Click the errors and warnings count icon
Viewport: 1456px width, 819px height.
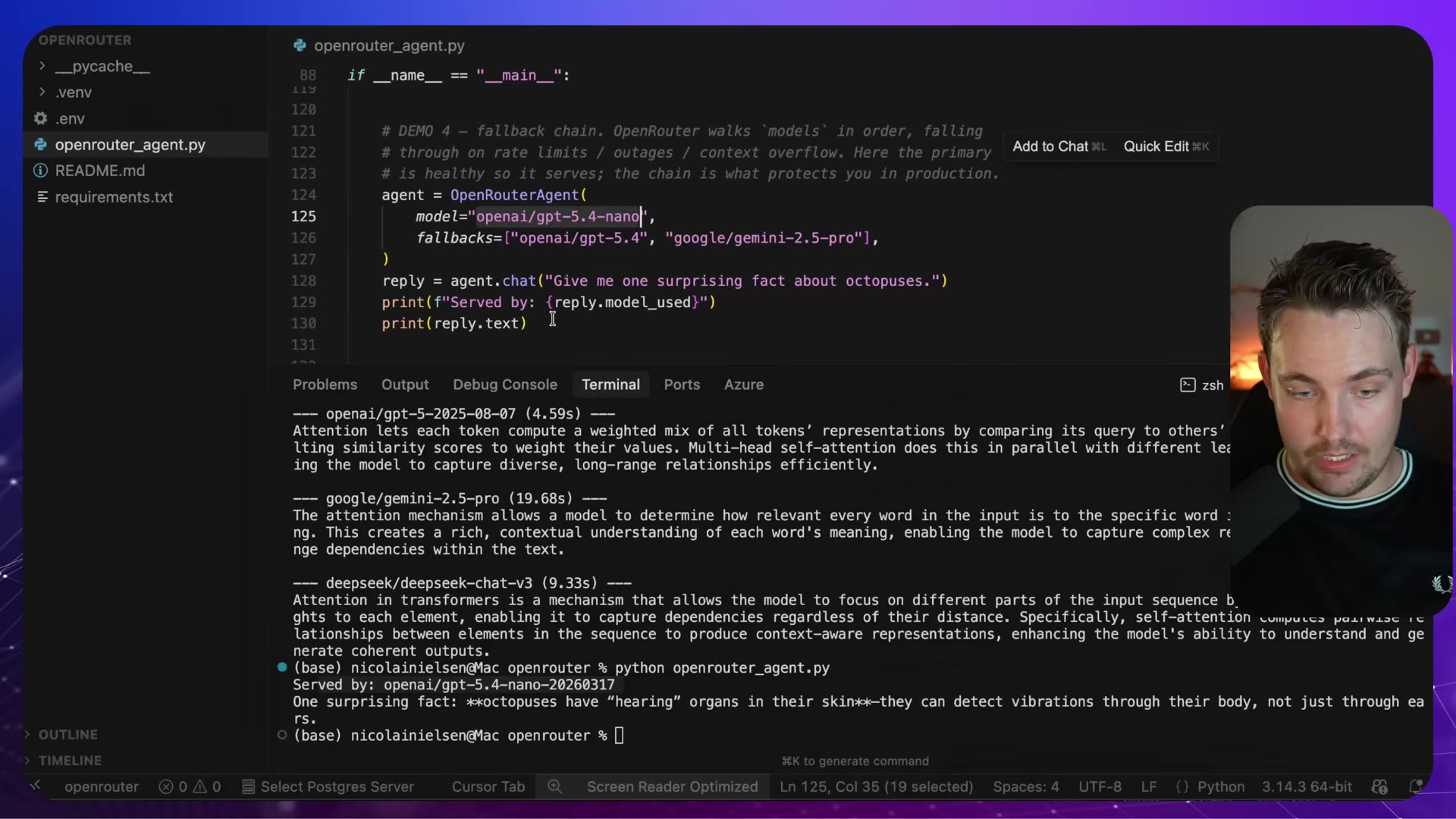tap(190, 786)
